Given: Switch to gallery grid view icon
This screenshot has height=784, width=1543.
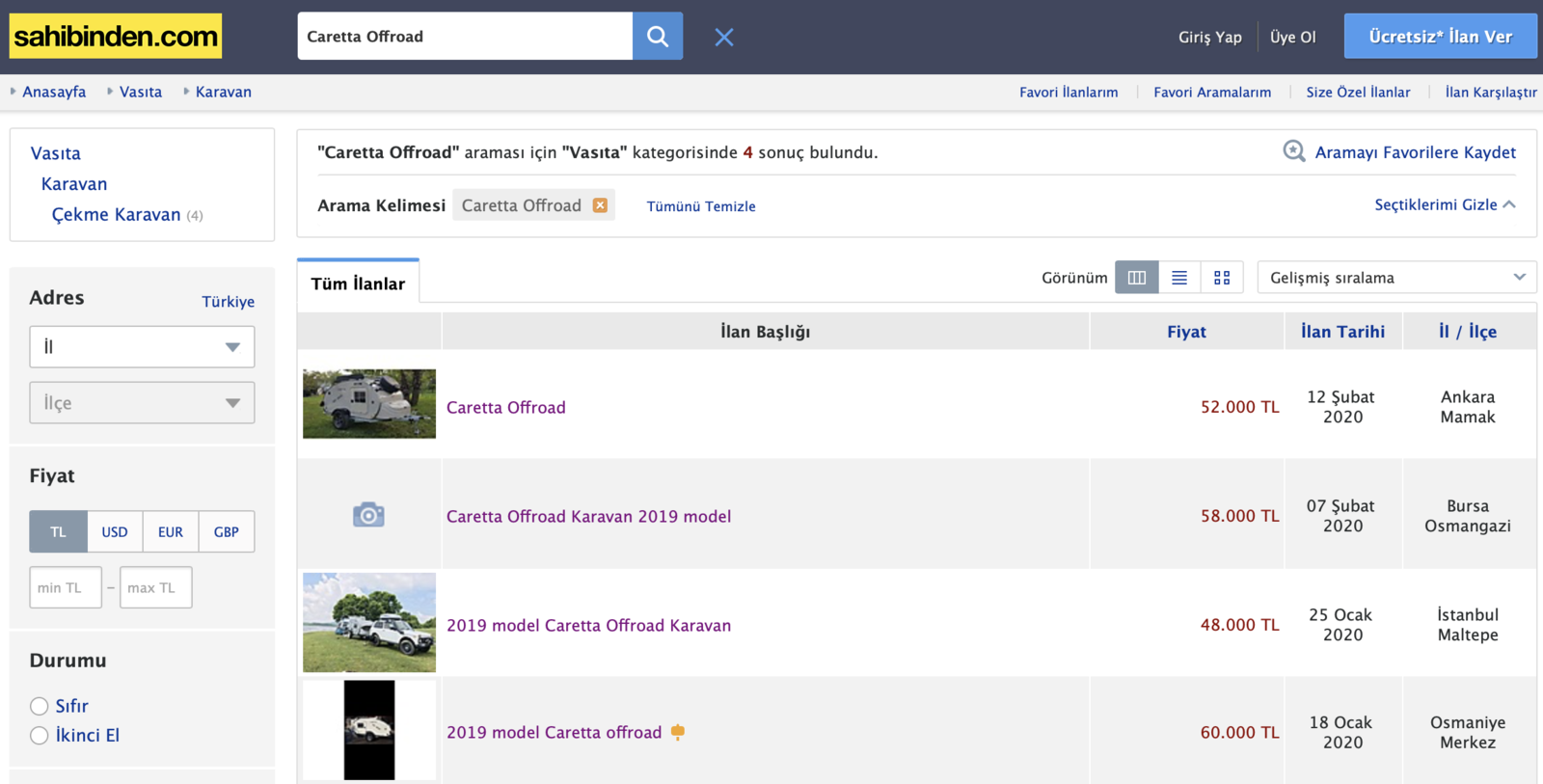Looking at the screenshot, I should pos(1222,278).
